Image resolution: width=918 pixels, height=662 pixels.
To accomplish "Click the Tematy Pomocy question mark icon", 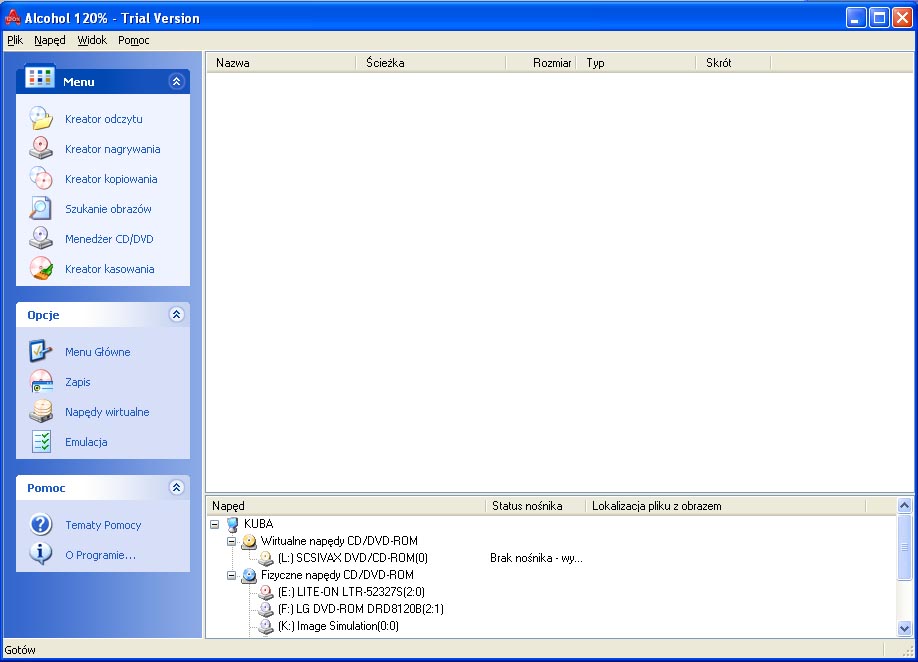I will coord(41,524).
